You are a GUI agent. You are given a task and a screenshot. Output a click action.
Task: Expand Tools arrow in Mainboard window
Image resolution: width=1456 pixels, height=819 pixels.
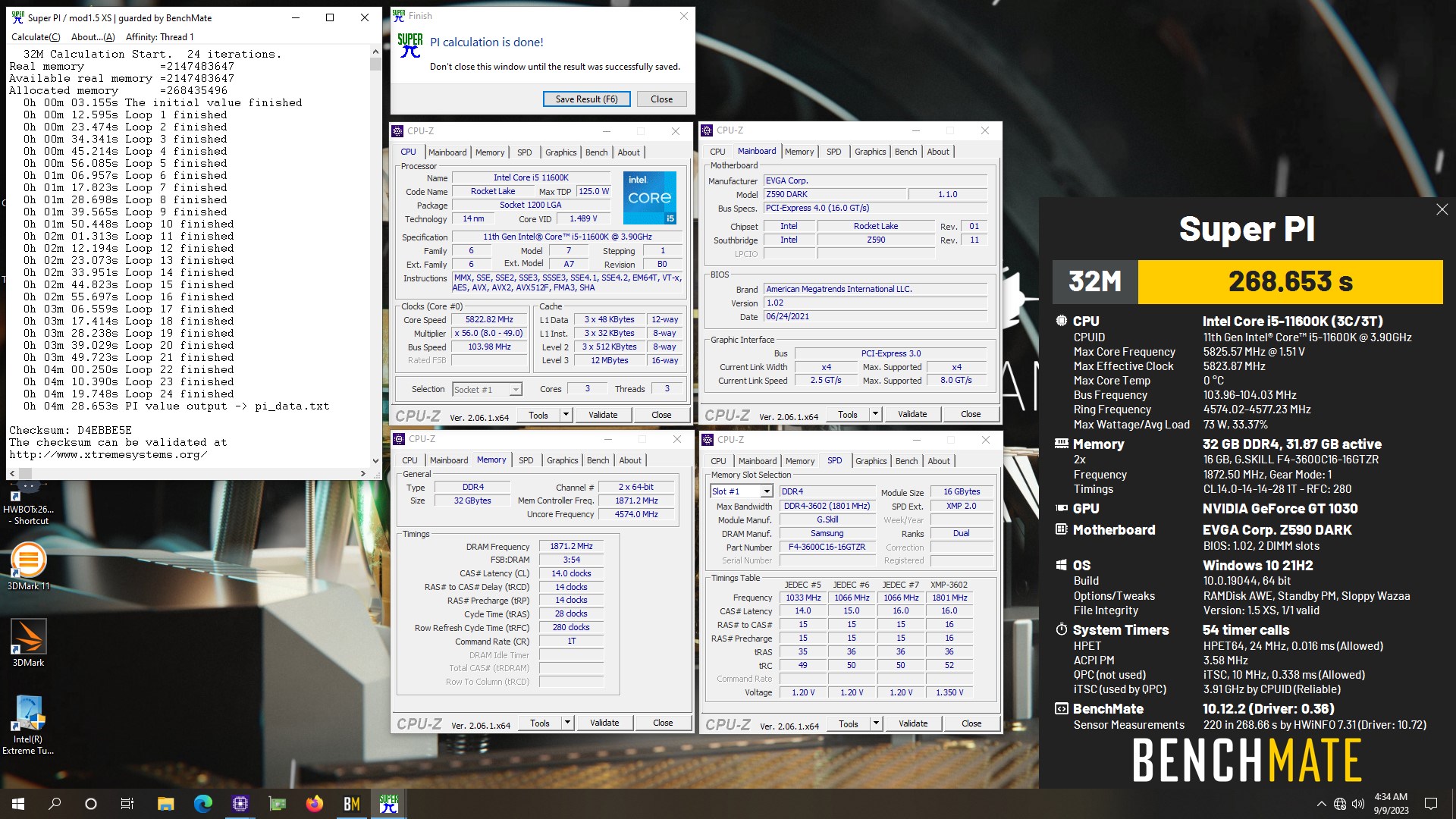click(875, 414)
